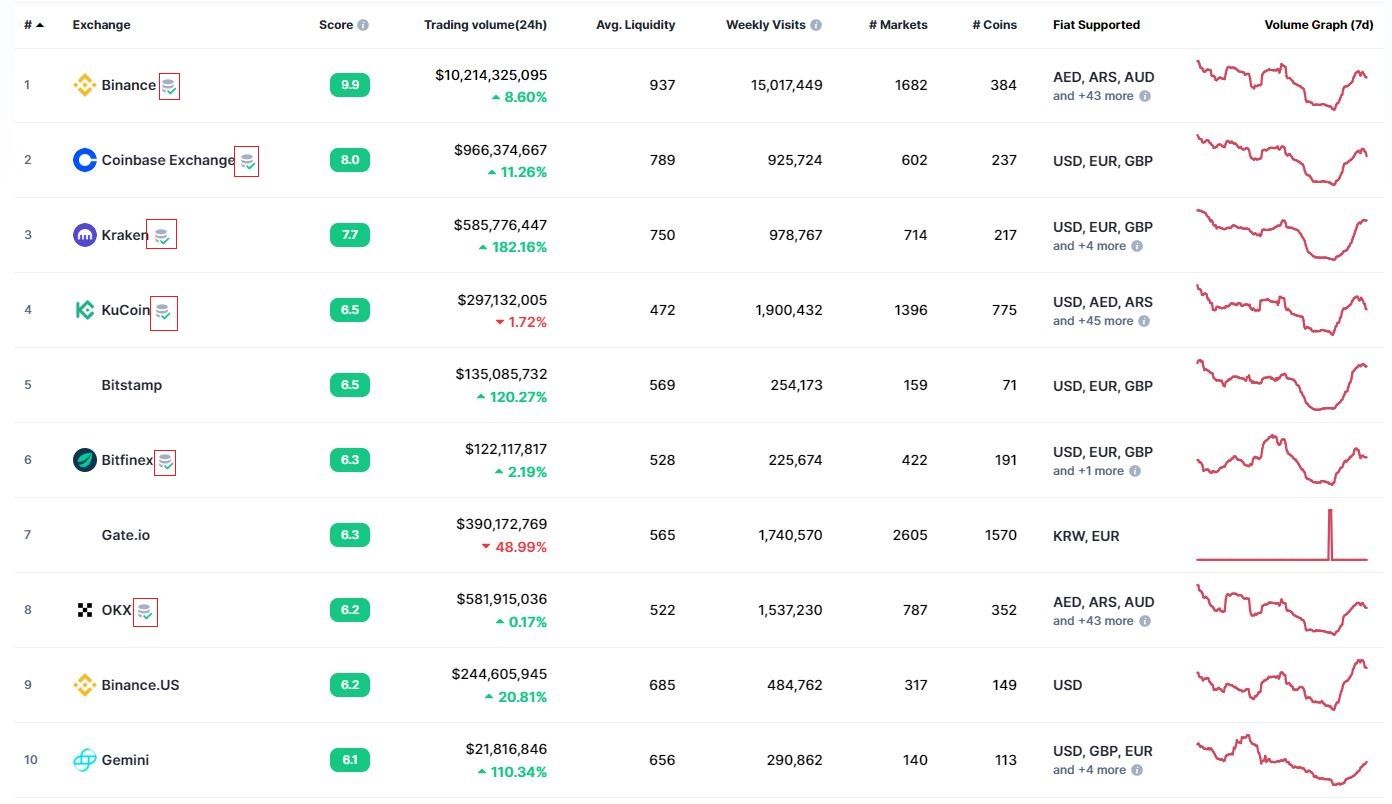1392x804 pixels.
Task: Click info icon in Gemini fiat row
Action: pos(1137,770)
